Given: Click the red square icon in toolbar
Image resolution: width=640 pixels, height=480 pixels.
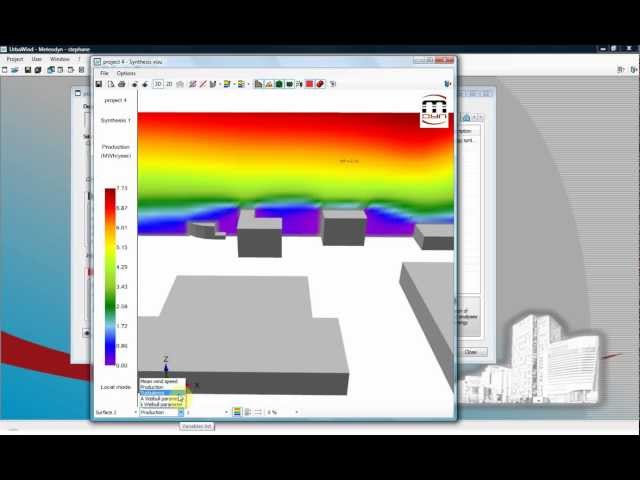Looking at the screenshot, I should click(x=309, y=84).
